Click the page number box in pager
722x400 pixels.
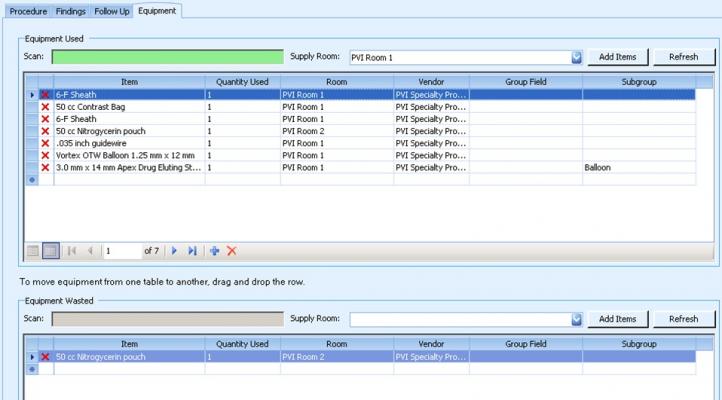click(x=121, y=251)
